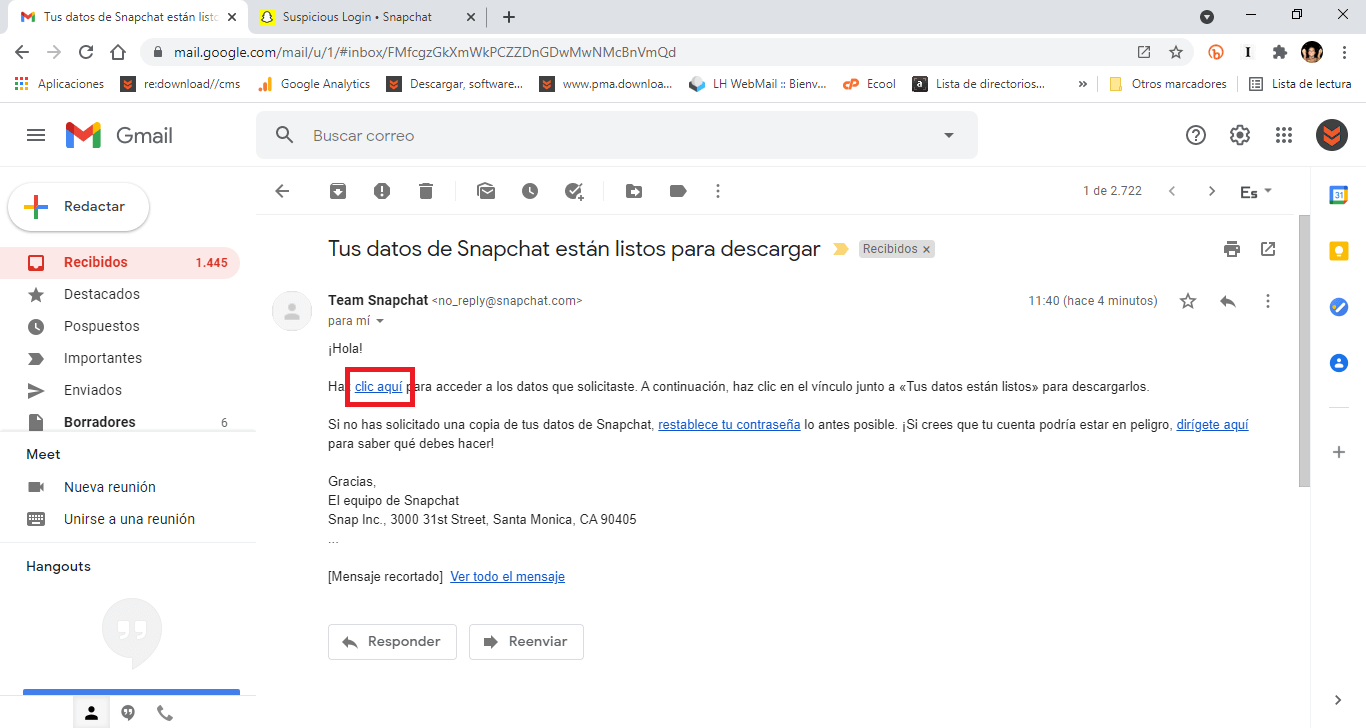This screenshot has height=728, width=1366.
Task: Collapse side panel chevron at bottom
Action: pos(1338,700)
